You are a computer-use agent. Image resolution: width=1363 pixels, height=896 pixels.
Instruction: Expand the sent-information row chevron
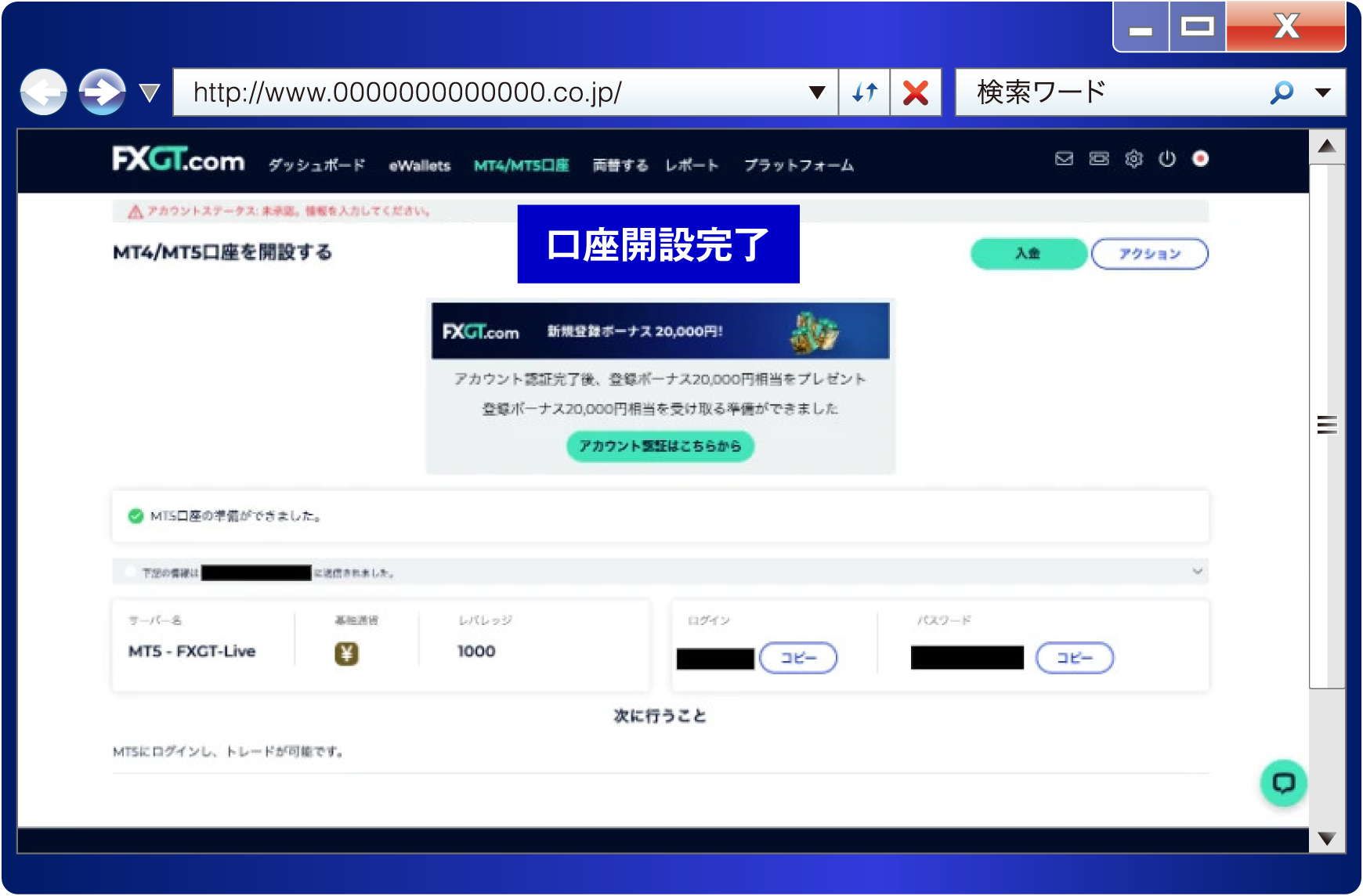[1197, 571]
